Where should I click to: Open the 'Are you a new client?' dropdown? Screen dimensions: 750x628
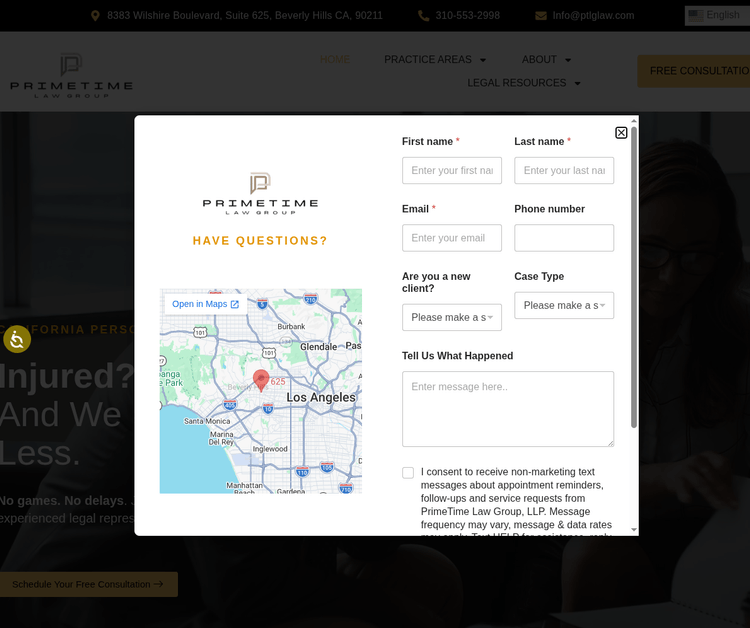click(452, 317)
